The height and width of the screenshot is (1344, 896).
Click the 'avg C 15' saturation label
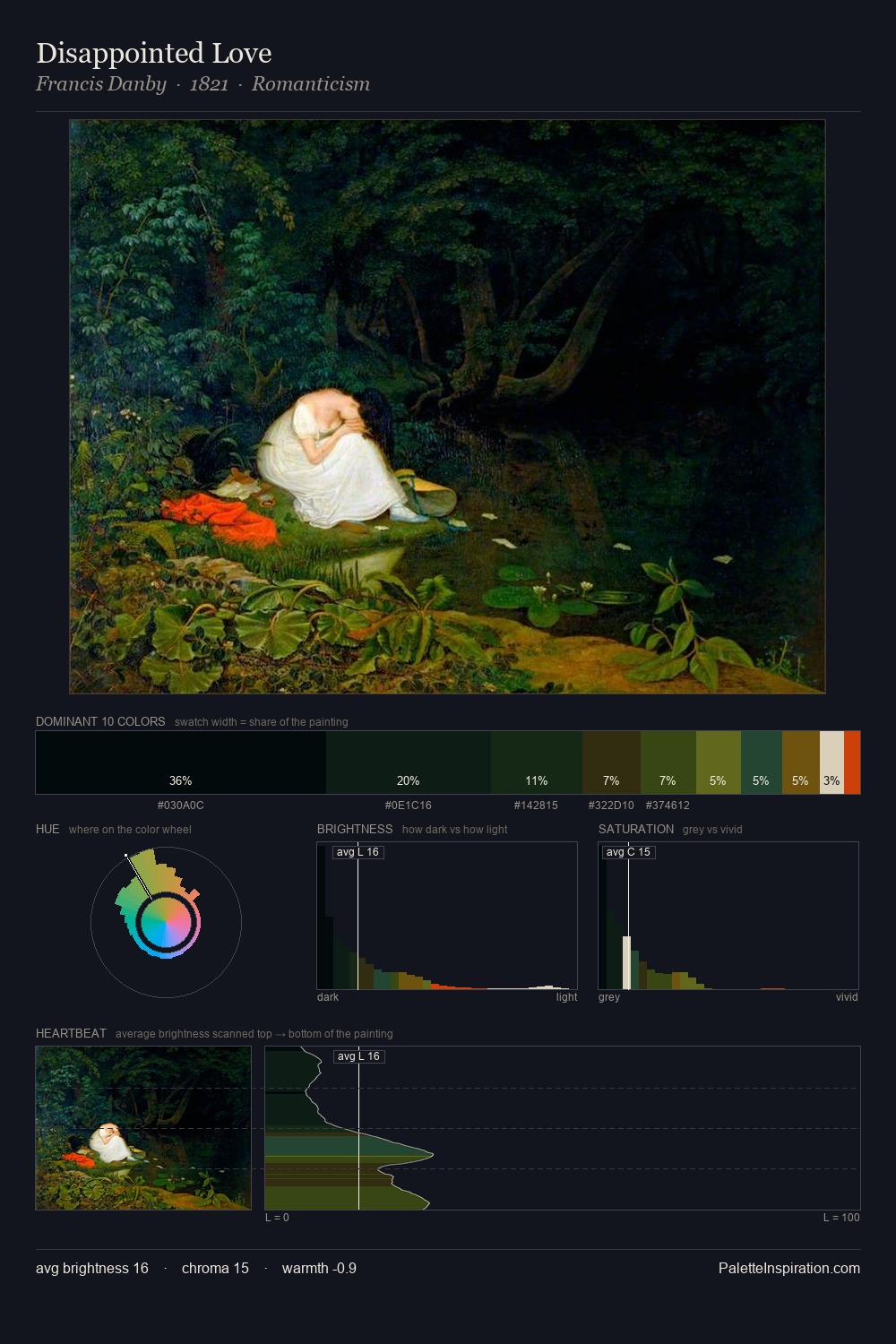(629, 852)
